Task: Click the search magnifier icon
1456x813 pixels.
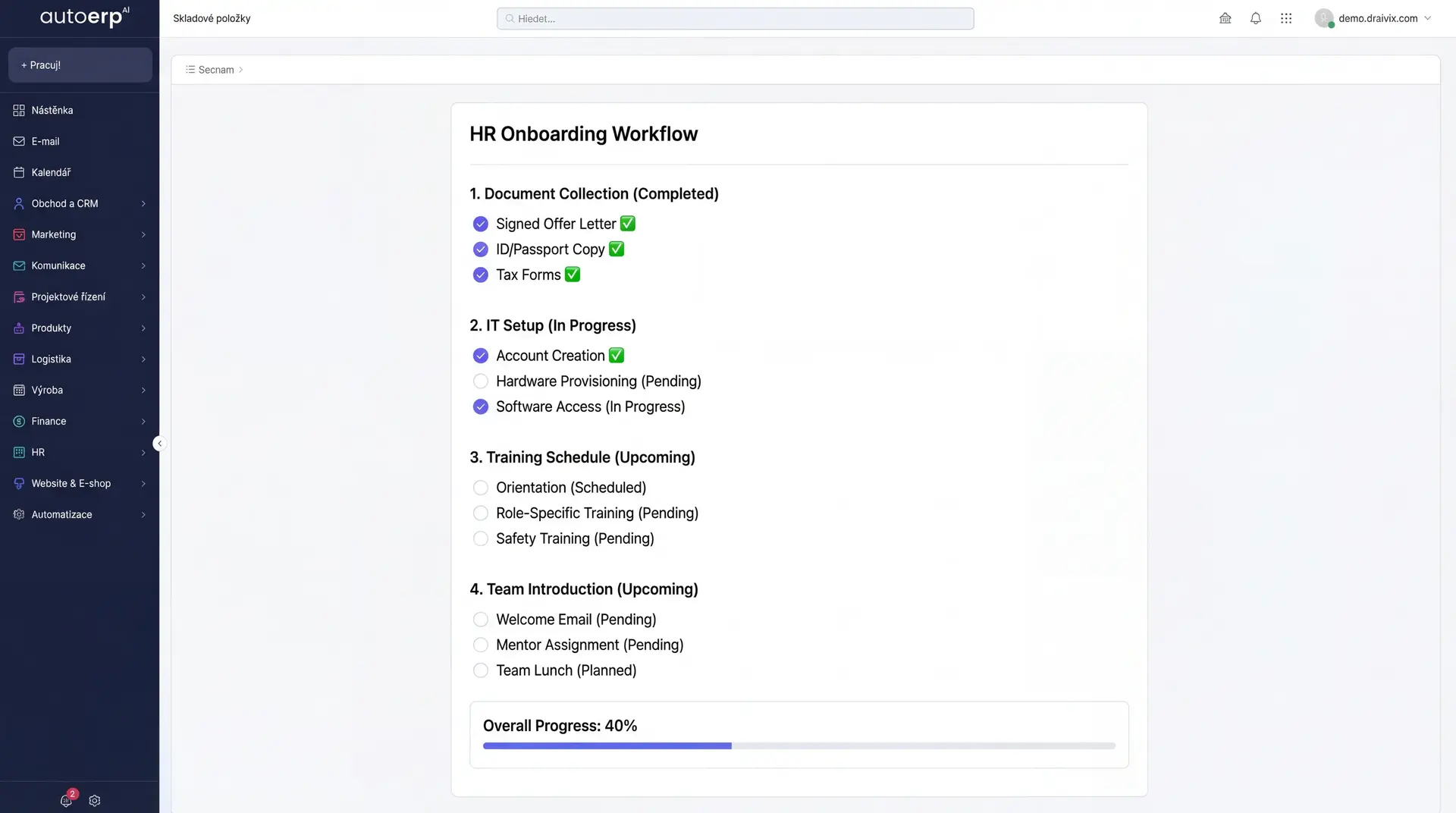Action: [x=510, y=19]
